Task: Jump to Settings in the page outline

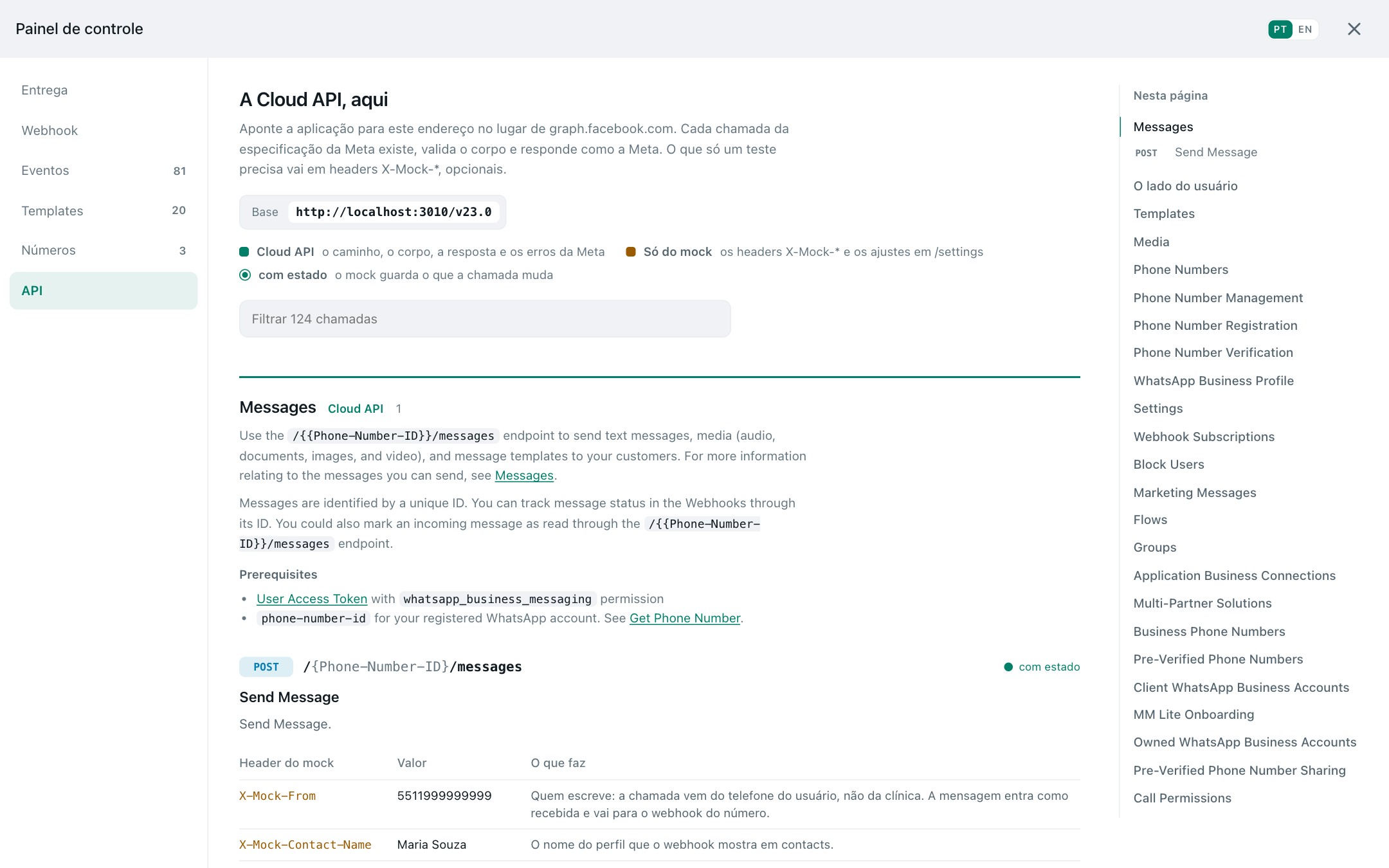Action: tap(1158, 409)
